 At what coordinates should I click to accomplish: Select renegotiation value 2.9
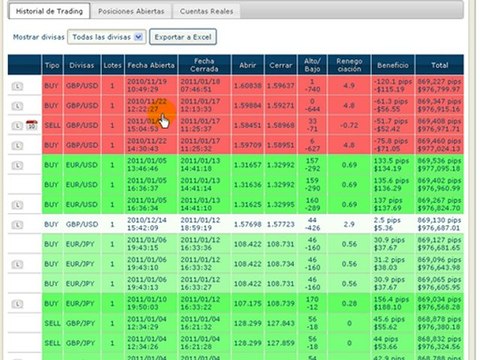tap(349, 224)
